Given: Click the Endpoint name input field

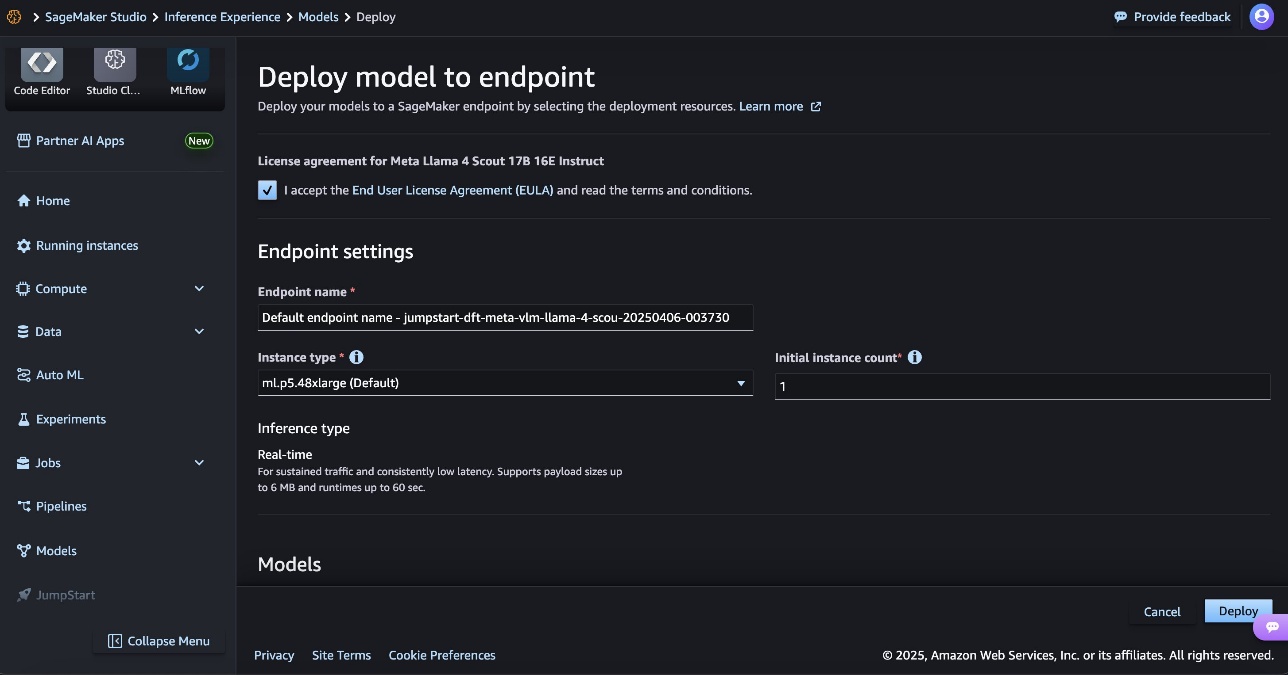Looking at the screenshot, I should 505,318.
